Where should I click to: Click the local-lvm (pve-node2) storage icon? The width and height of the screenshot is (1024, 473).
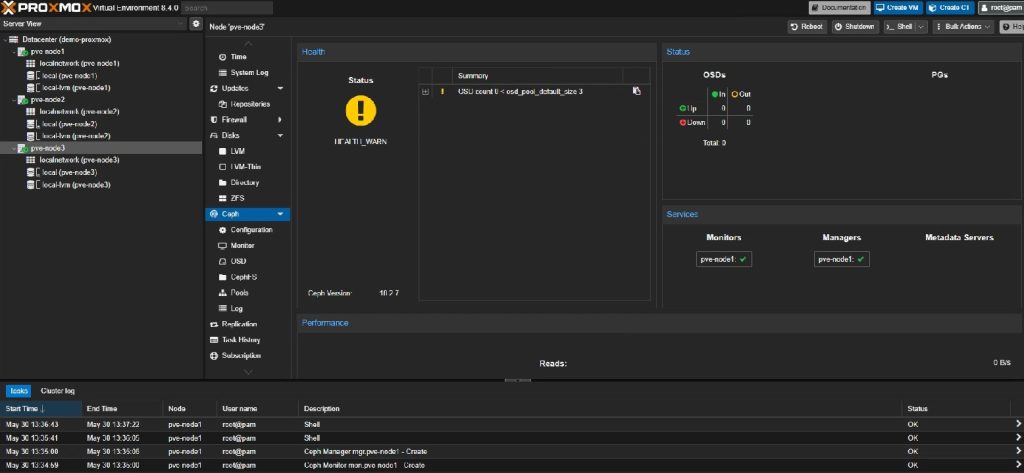click(x=31, y=136)
